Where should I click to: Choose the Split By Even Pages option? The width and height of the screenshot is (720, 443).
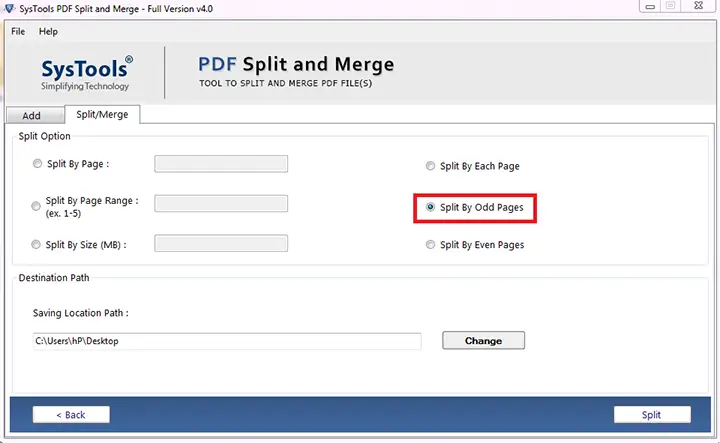[x=430, y=245]
